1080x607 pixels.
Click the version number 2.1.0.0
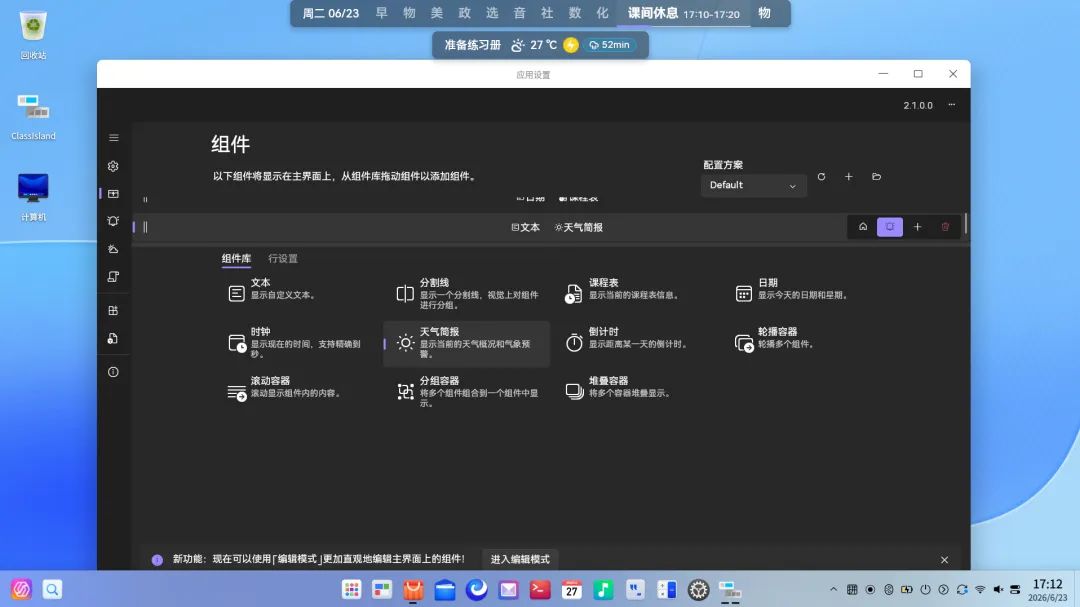pos(918,105)
